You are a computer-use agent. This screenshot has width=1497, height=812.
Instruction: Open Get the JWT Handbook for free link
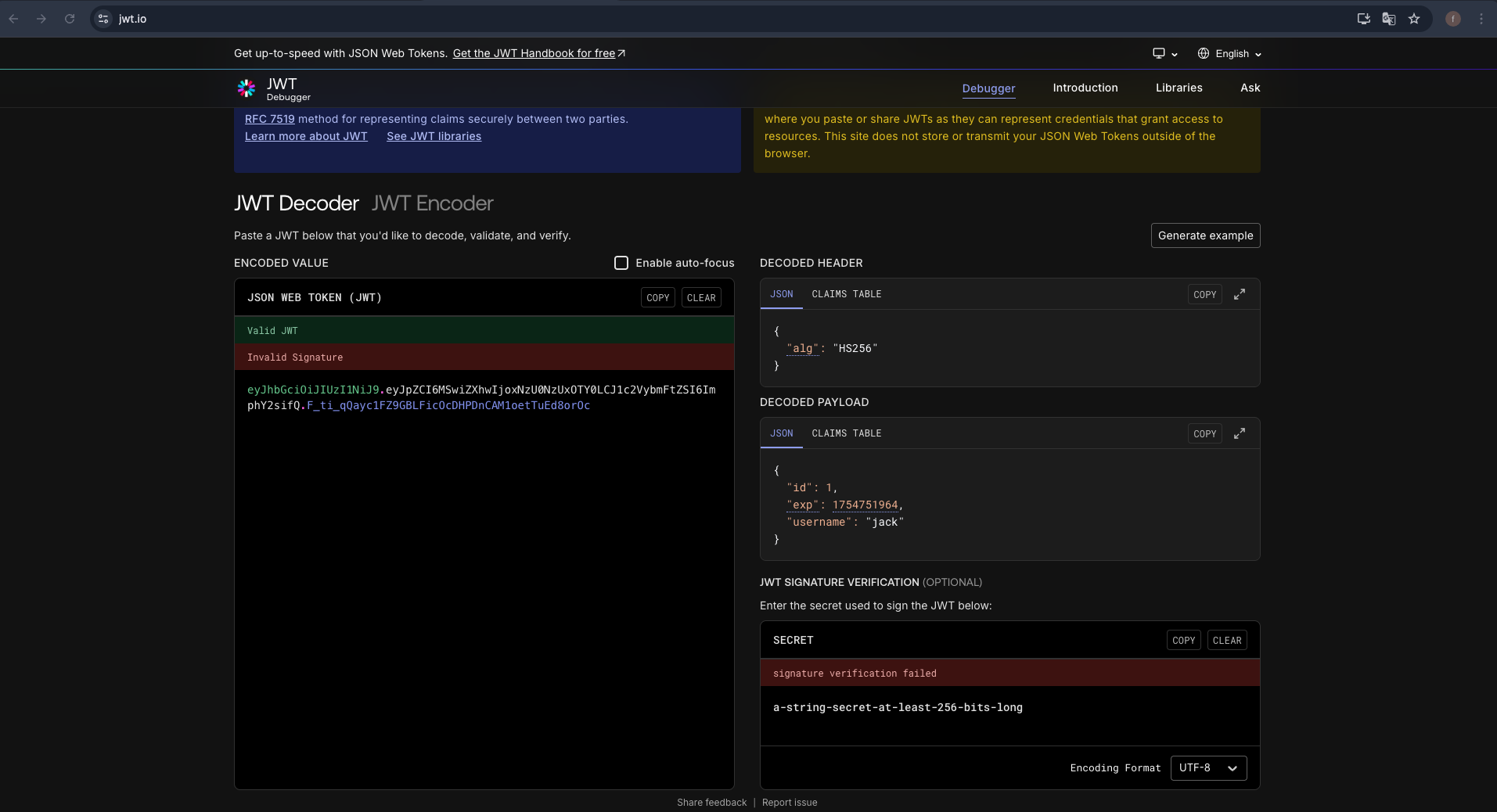tap(539, 53)
